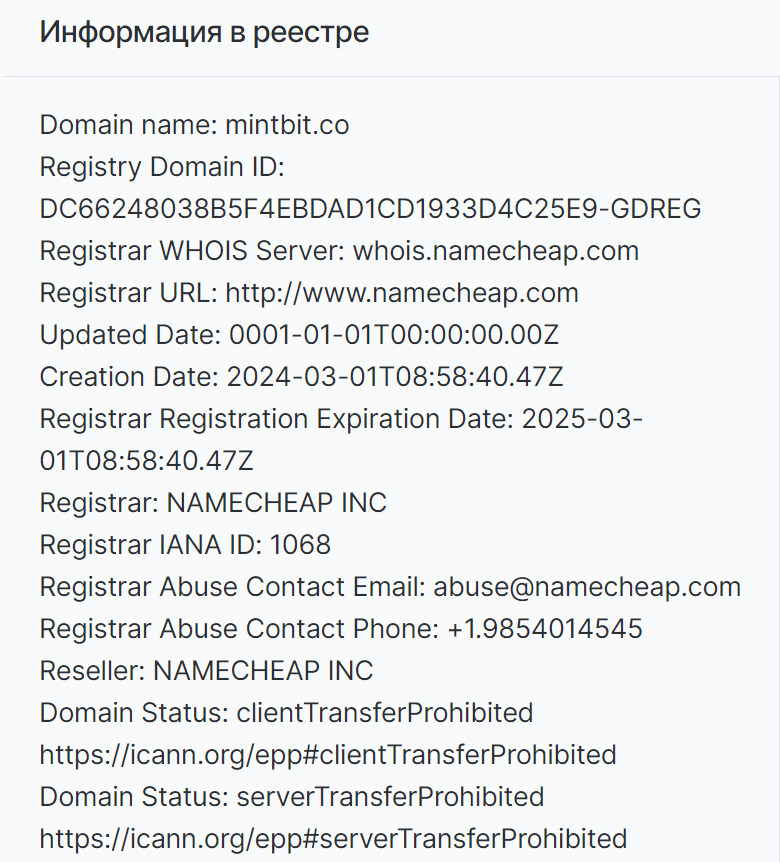Click the heading Информация в реестре
Image resolution: width=780 pixels, height=862 pixels.
(204, 32)
